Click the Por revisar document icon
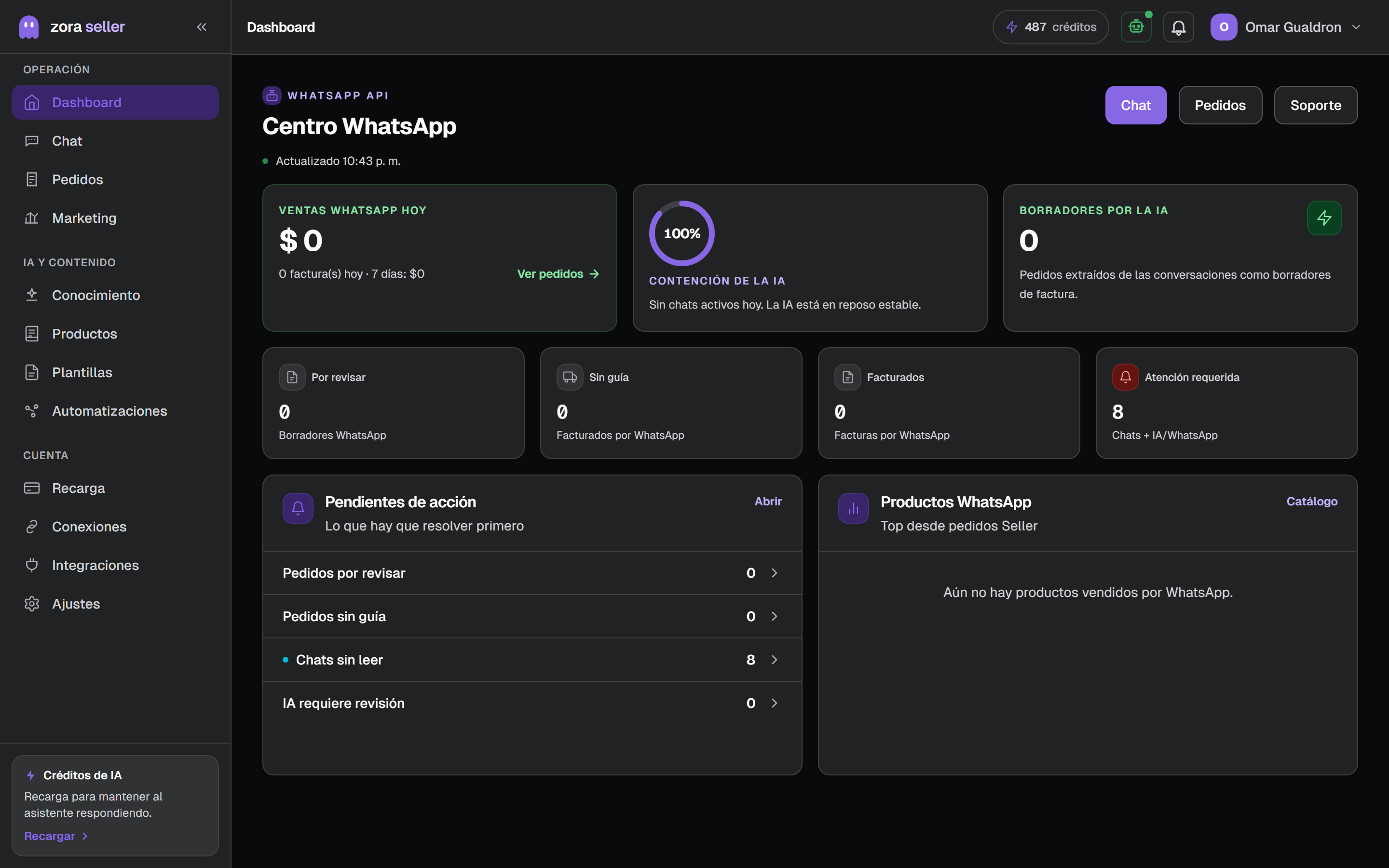This screenshot has height=868, width=1389. (292, 377)
